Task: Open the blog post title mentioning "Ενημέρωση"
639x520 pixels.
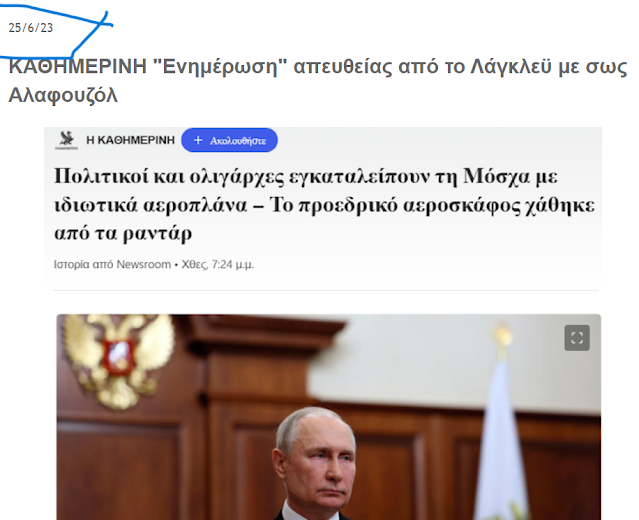Action: (x=318, y=80)
